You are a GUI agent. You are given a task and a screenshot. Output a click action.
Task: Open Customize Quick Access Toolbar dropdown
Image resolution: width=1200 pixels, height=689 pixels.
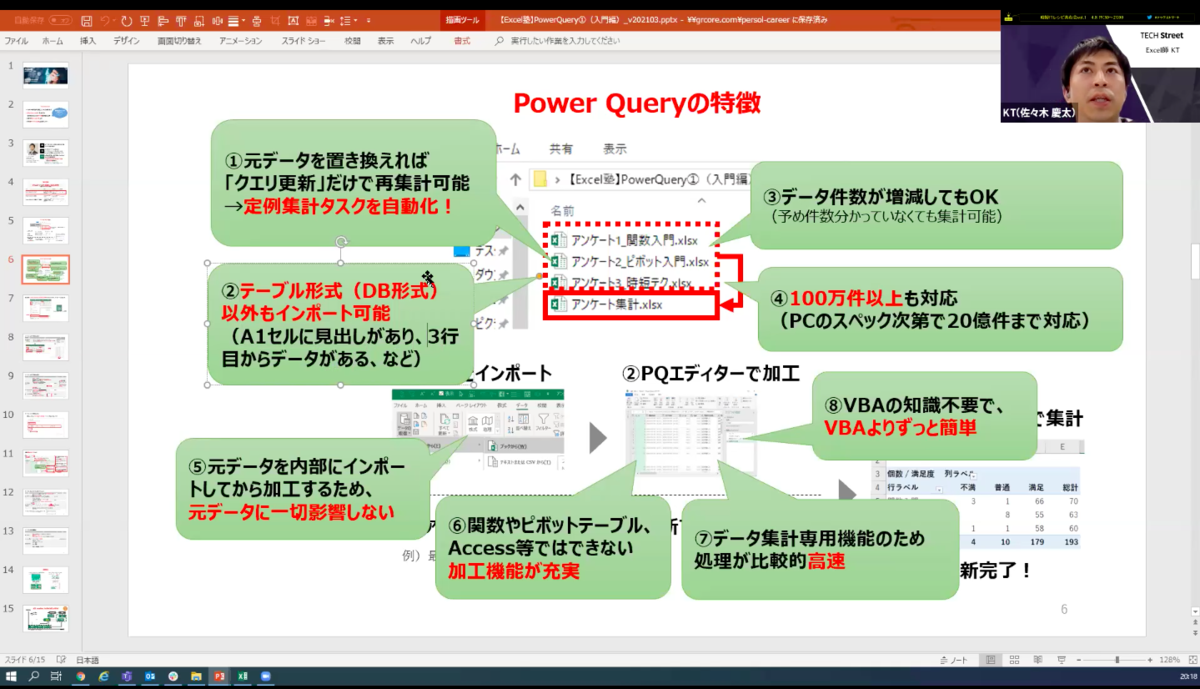tap(369, 20)
